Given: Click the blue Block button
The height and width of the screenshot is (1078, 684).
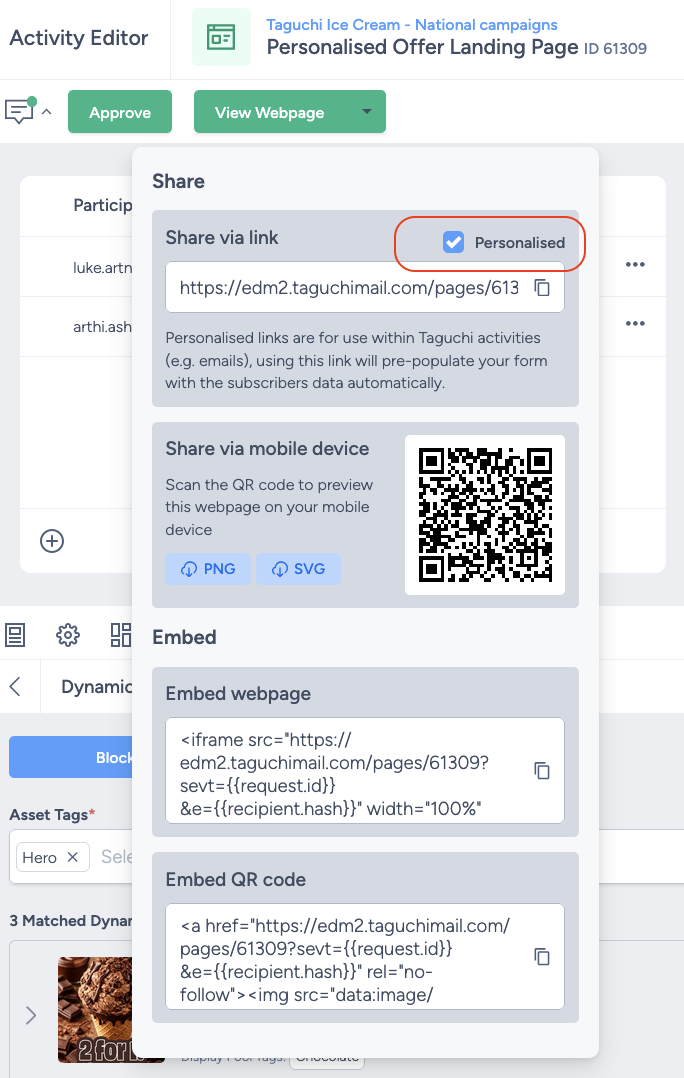Looking at the screenshot, I should coord(71,757).
